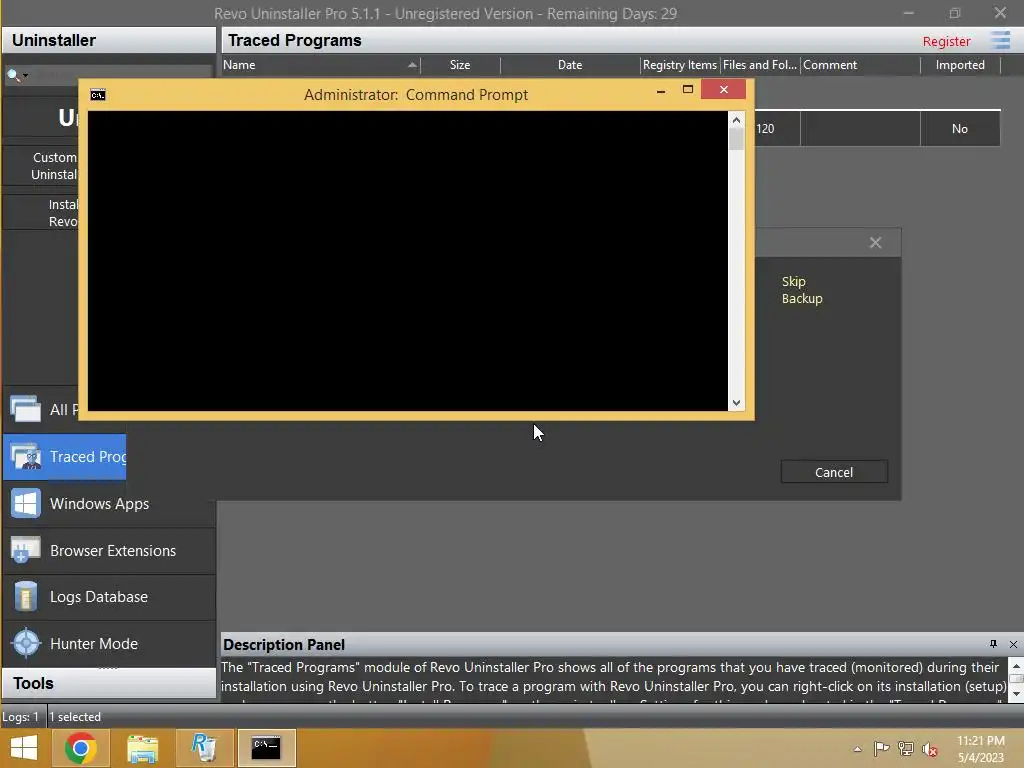Show hidden tray icons arrow
This screenshot has height=768, width=1024.
(x=857, y=749)
